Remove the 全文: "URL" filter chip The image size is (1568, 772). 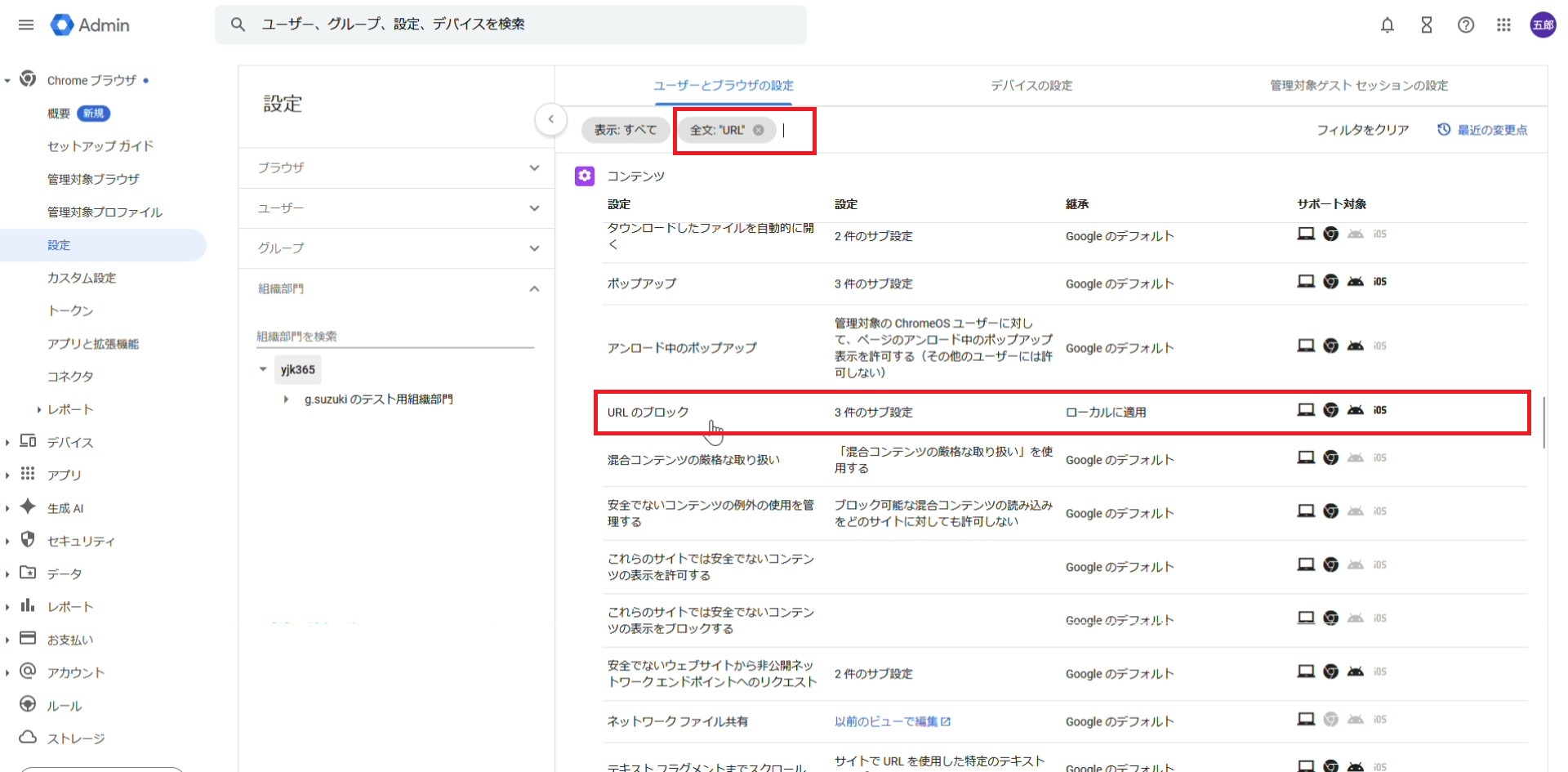tap(759, 130)
